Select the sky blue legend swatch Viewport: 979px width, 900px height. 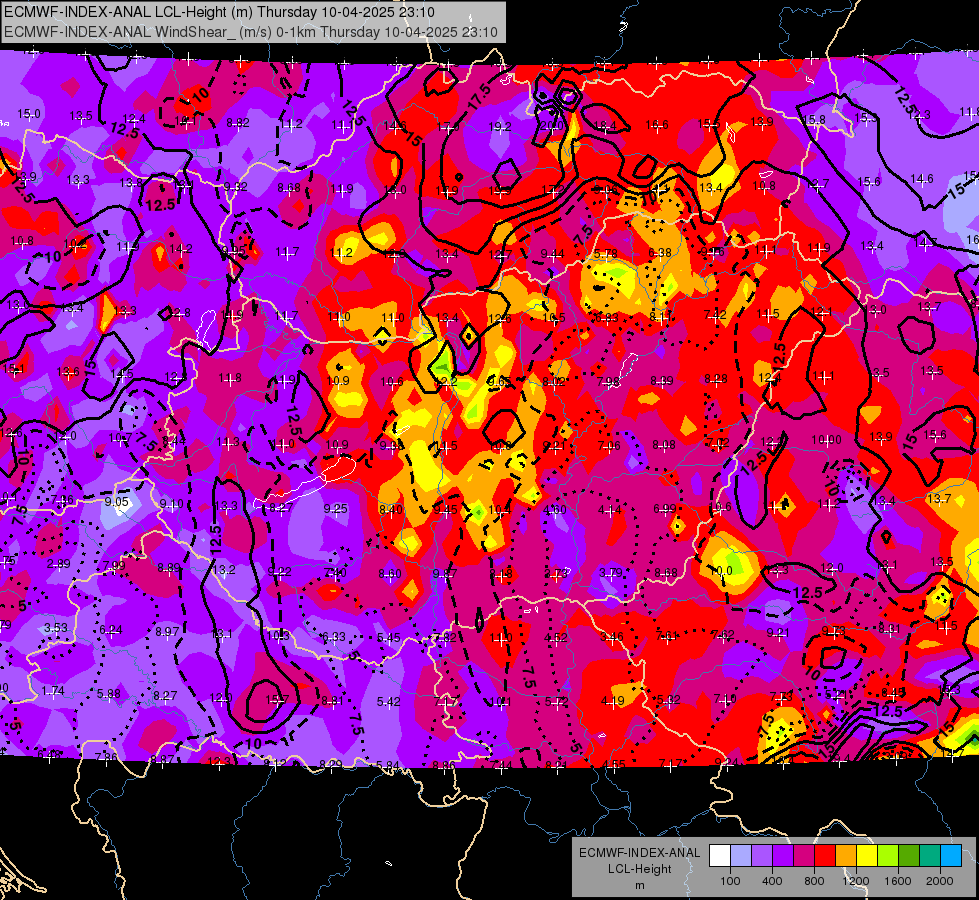(951, 856)
